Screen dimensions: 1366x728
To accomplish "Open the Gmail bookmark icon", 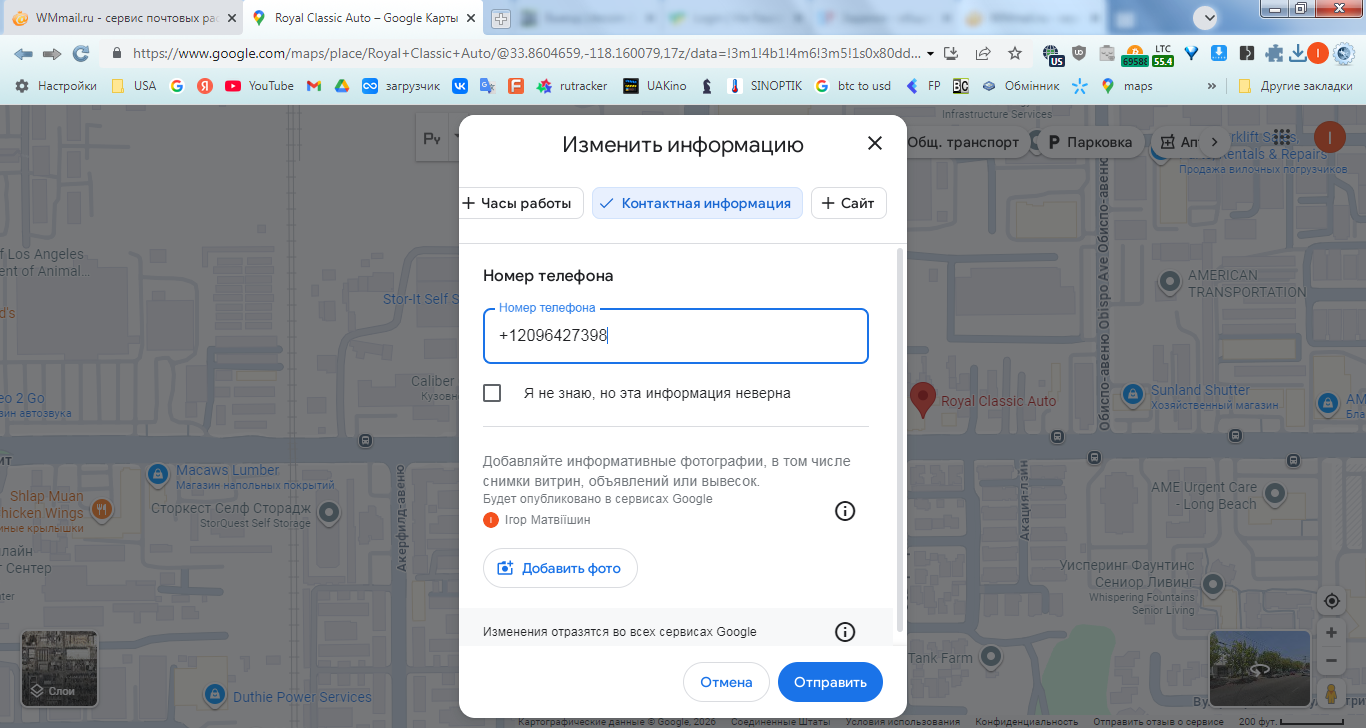I will coord(313,86).
